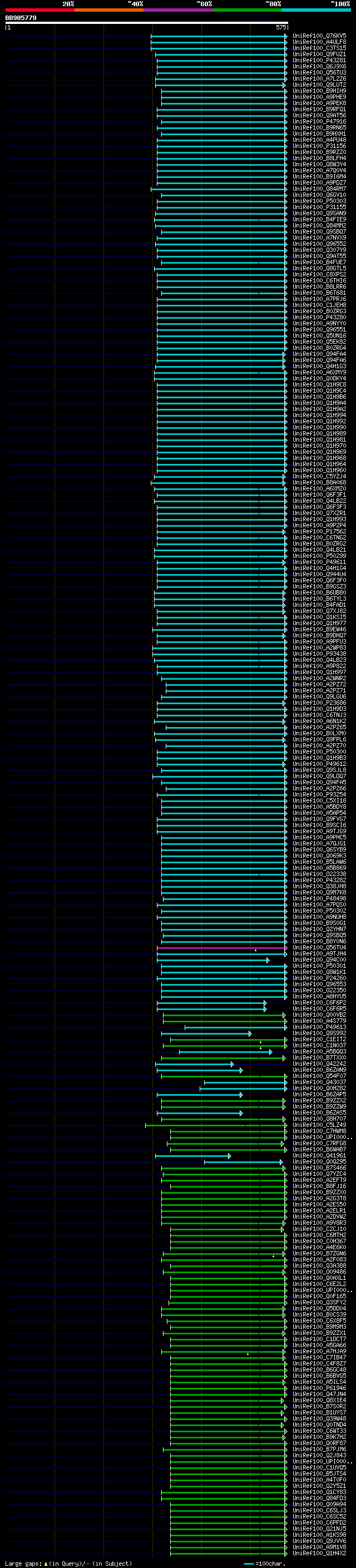Image resolution: width=356 pixels, height=1568 pixels.
Task: Select the query name BB905779
Action: point(21,18)
